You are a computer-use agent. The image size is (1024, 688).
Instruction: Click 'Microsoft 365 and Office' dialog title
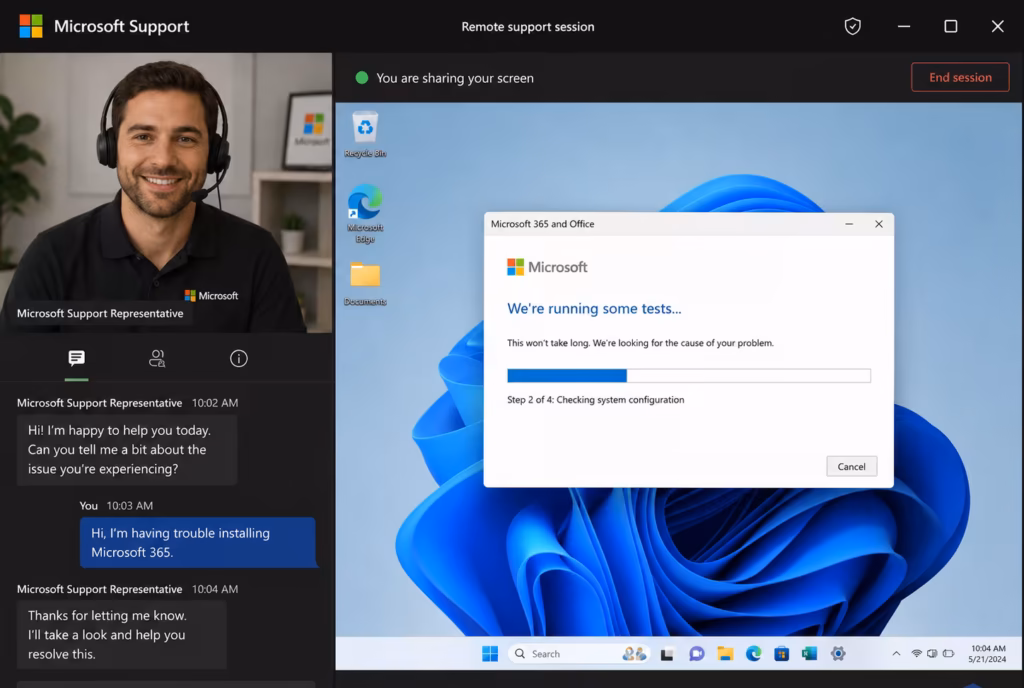tap(543, 224)
